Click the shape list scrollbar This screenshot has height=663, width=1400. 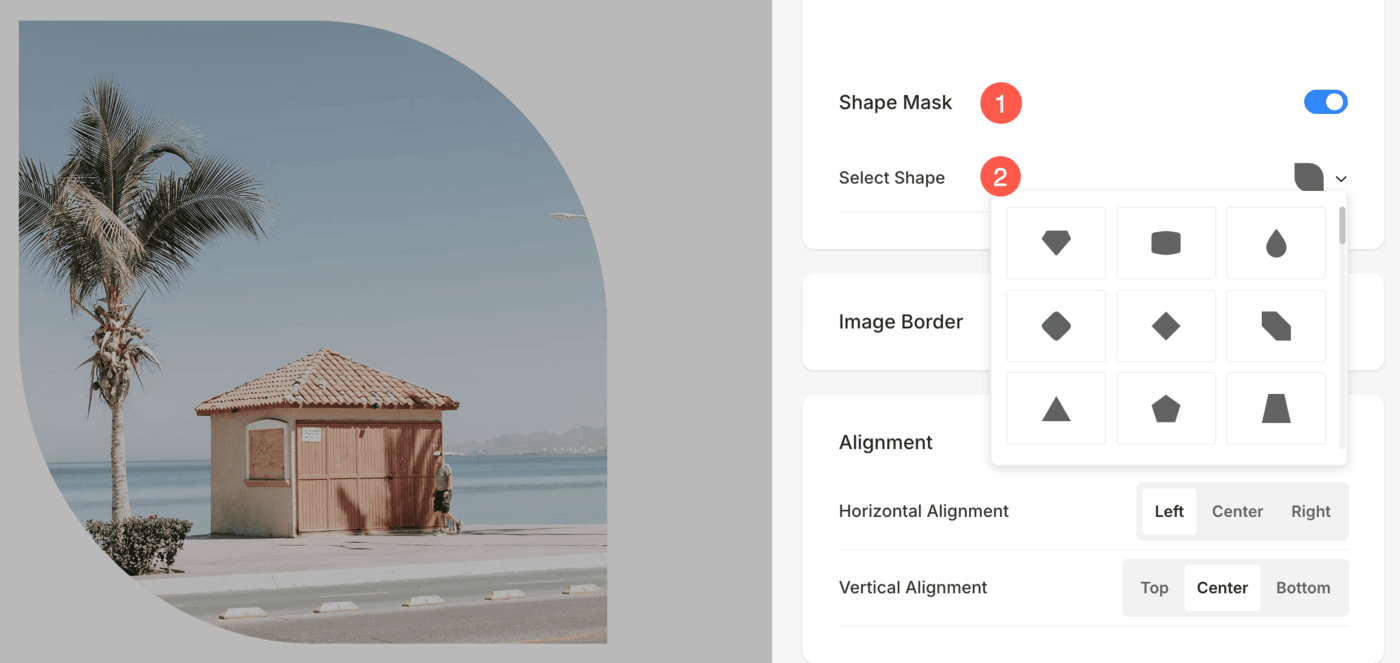[x=1342, y=226]
